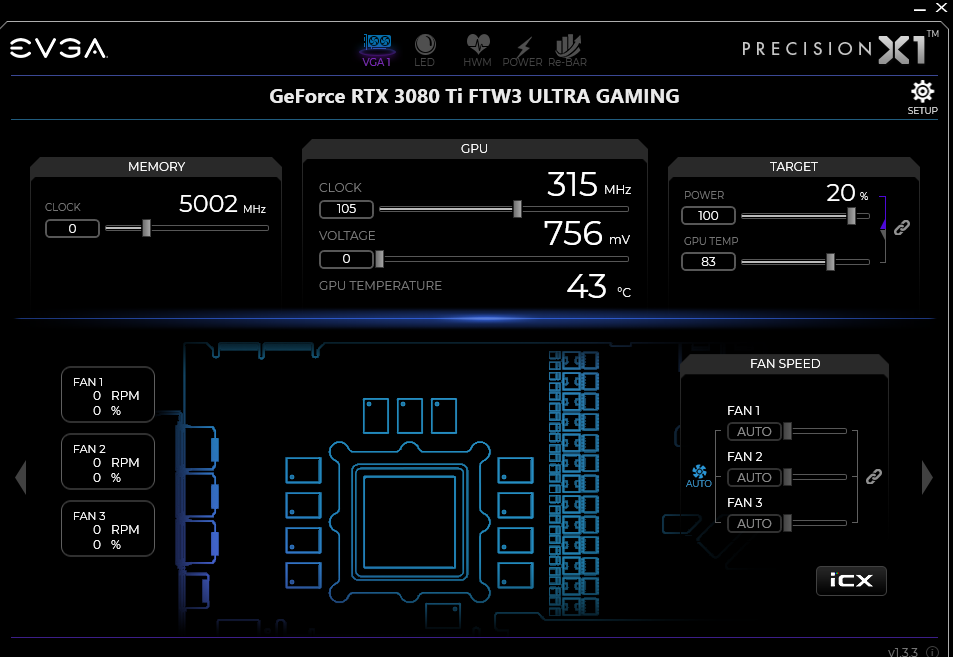Click the version info icon
Image resolution: width=953 pixels, height=657 pixels.
coord(932,652)
